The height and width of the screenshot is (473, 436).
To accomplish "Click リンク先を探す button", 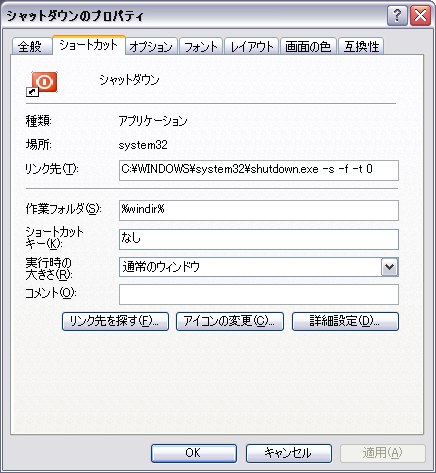I will (x=115, y=321).
